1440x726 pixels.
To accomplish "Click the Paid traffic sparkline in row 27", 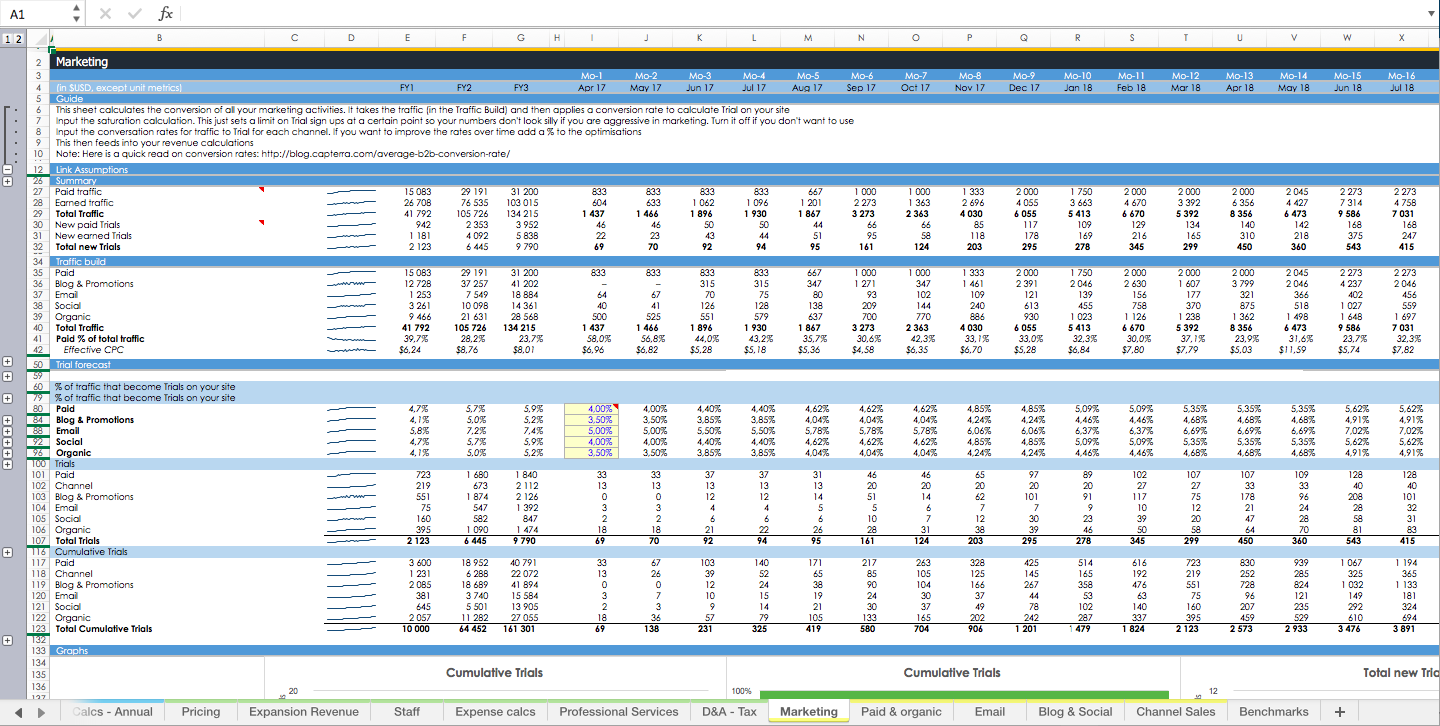I will click(351, 191).
